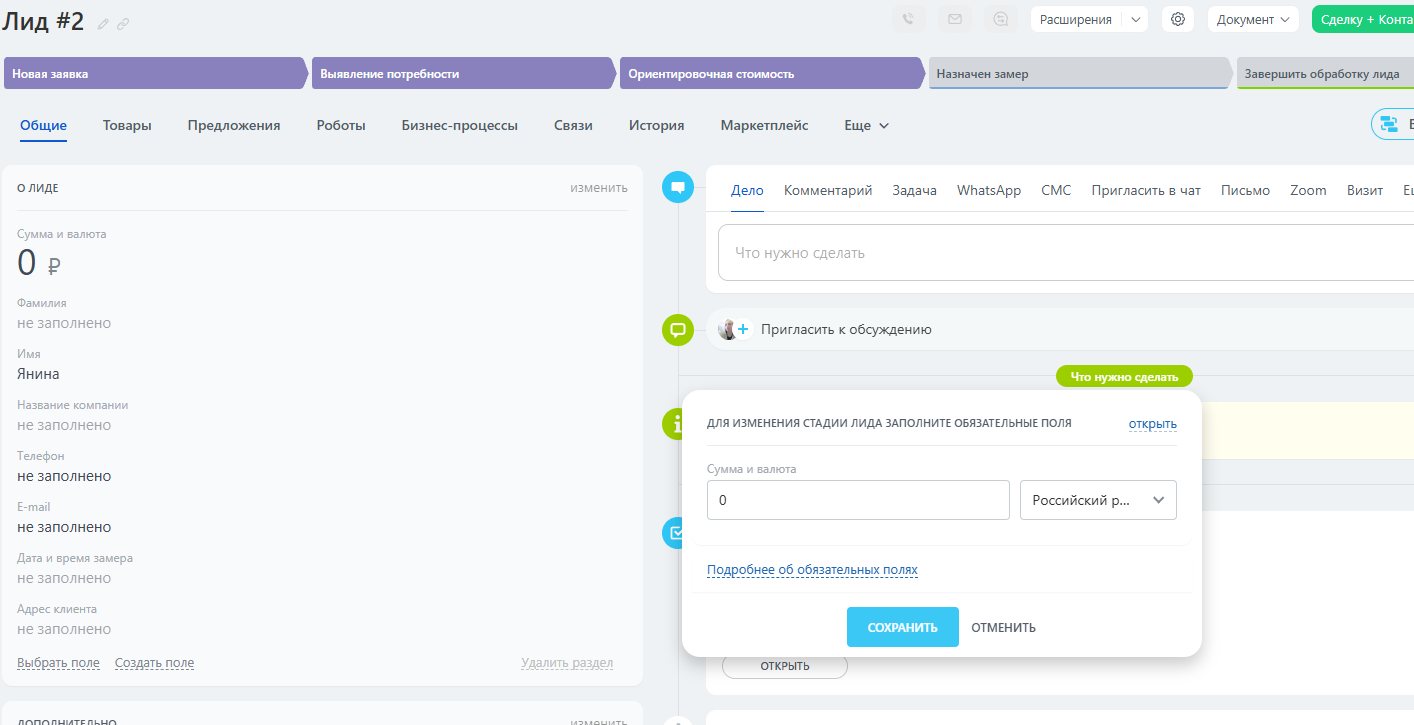Select the Письмо timeline tab

click(1245, 191)
